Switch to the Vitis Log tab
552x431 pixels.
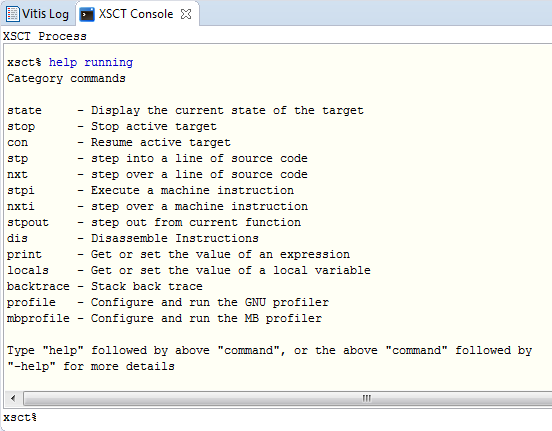pos(37,14)
